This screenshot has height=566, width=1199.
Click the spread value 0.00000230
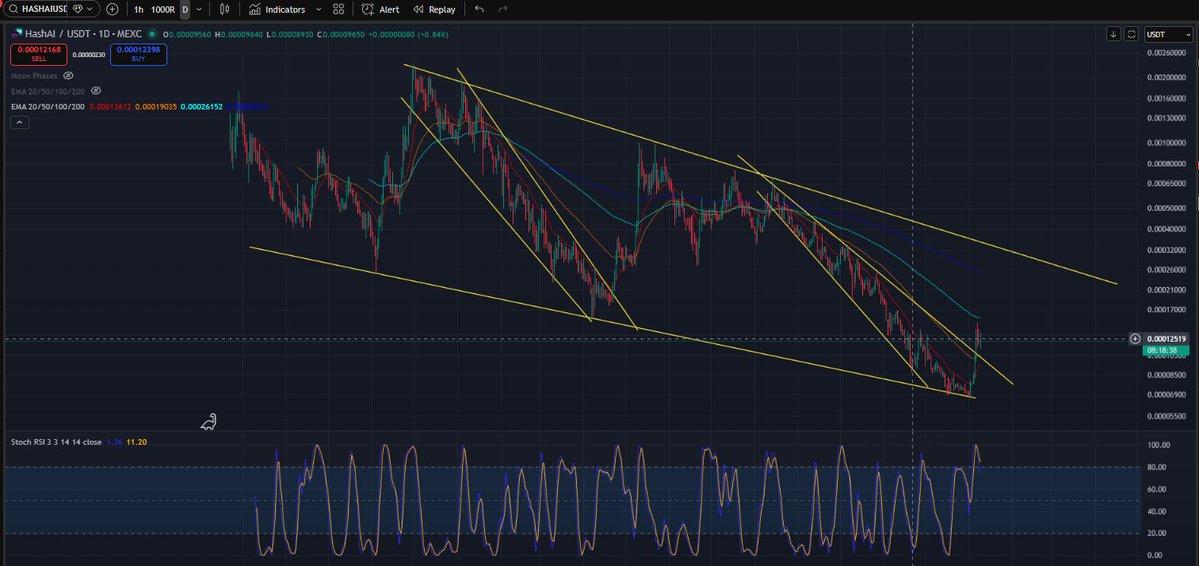click(89, 54)
